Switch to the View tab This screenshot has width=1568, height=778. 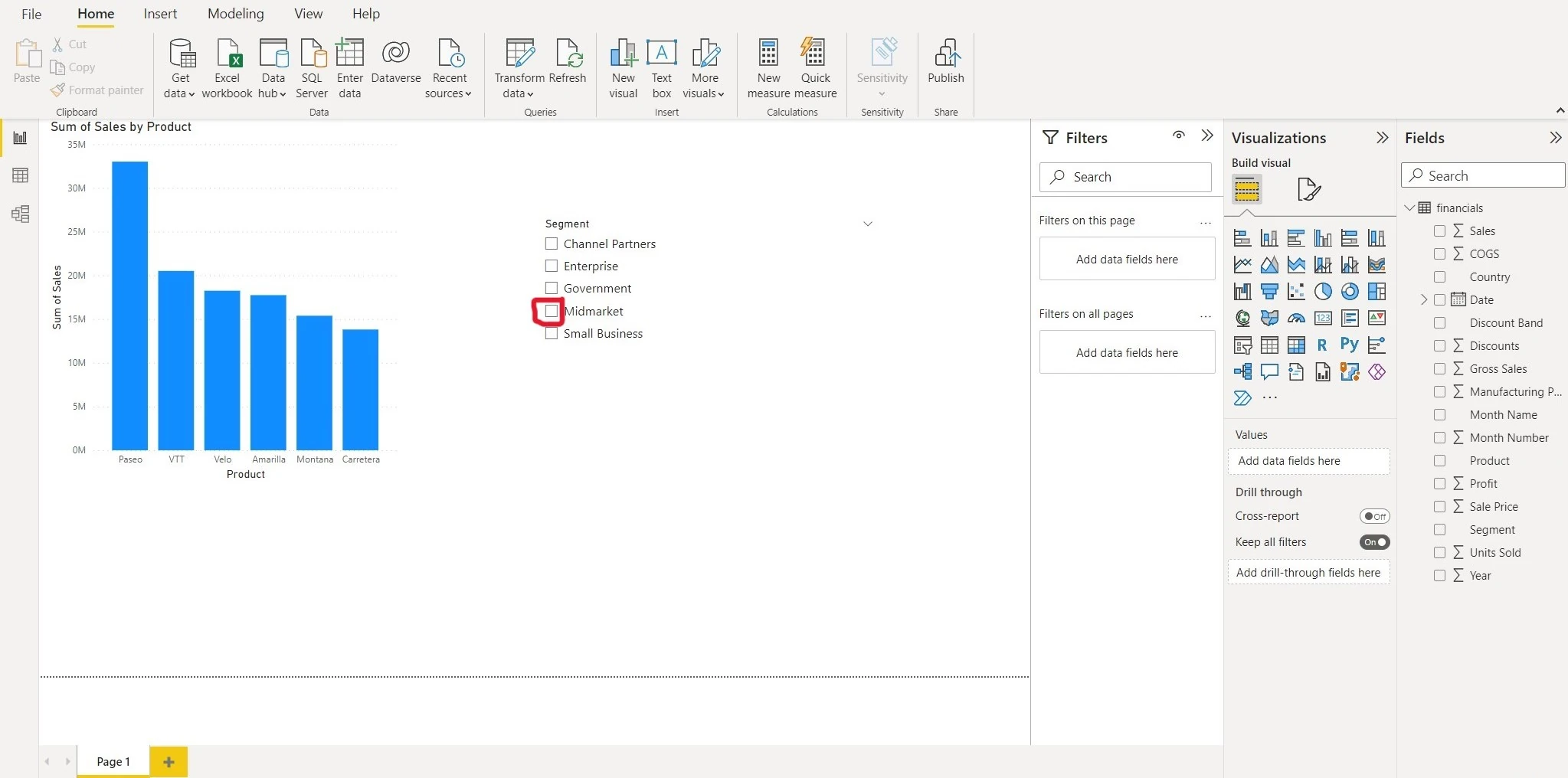pyautogui.click(x=309, y=14)
